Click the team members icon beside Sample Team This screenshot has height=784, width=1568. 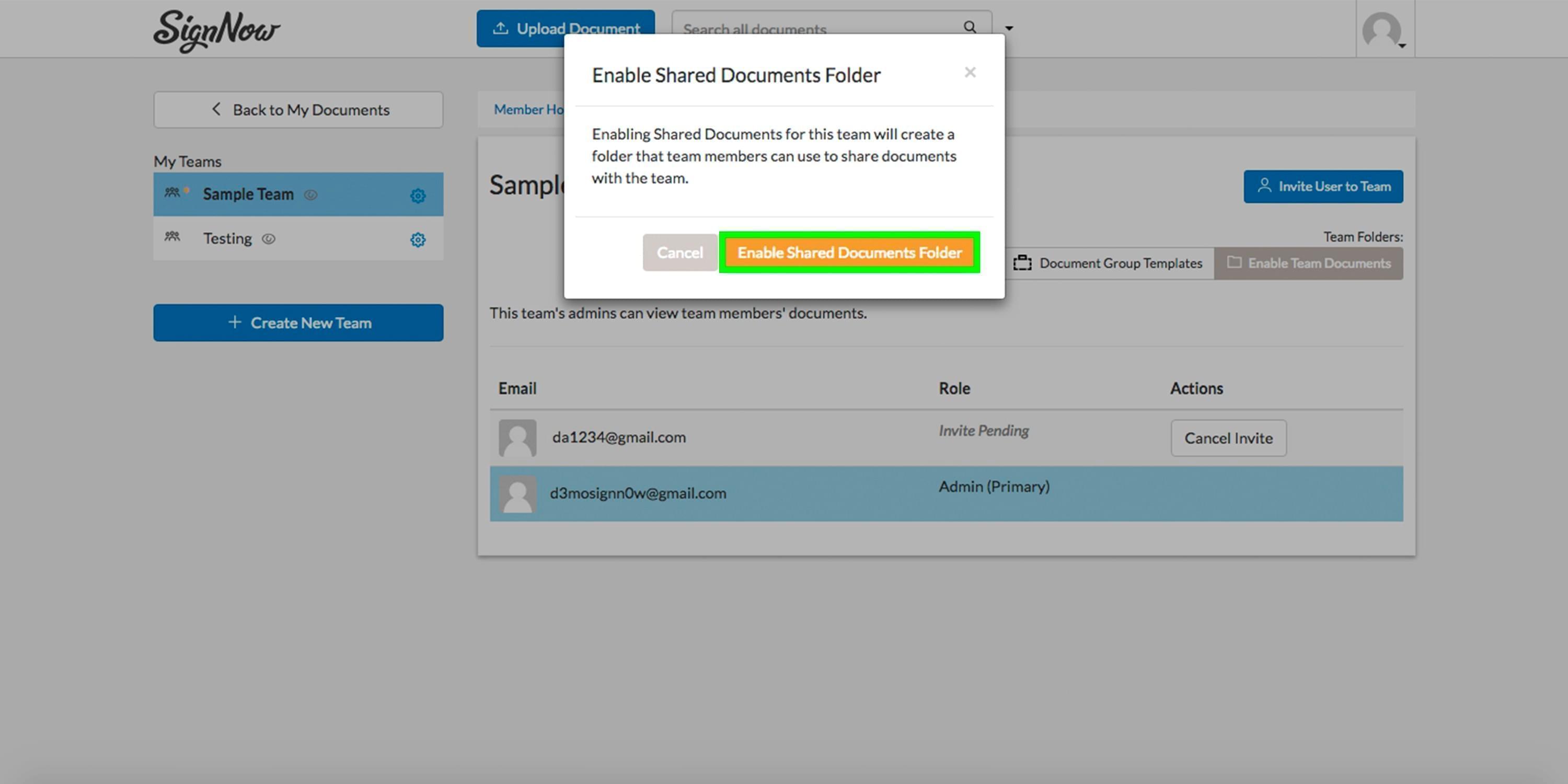point(173,193)
